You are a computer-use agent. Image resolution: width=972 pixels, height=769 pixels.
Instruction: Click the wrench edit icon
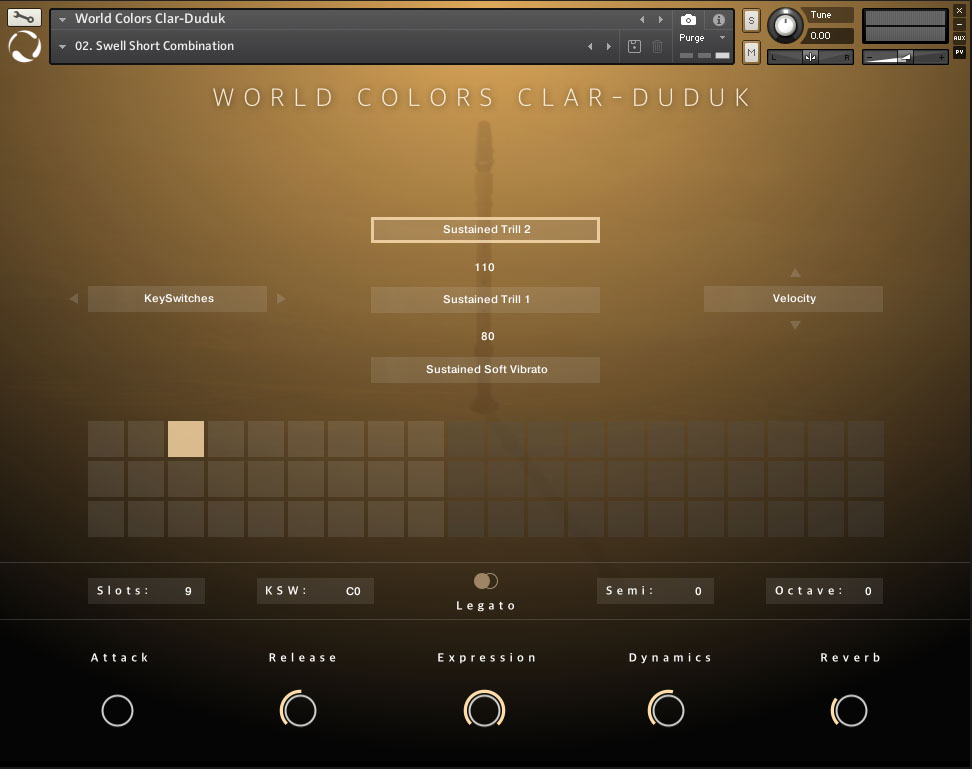coord(25,17)
